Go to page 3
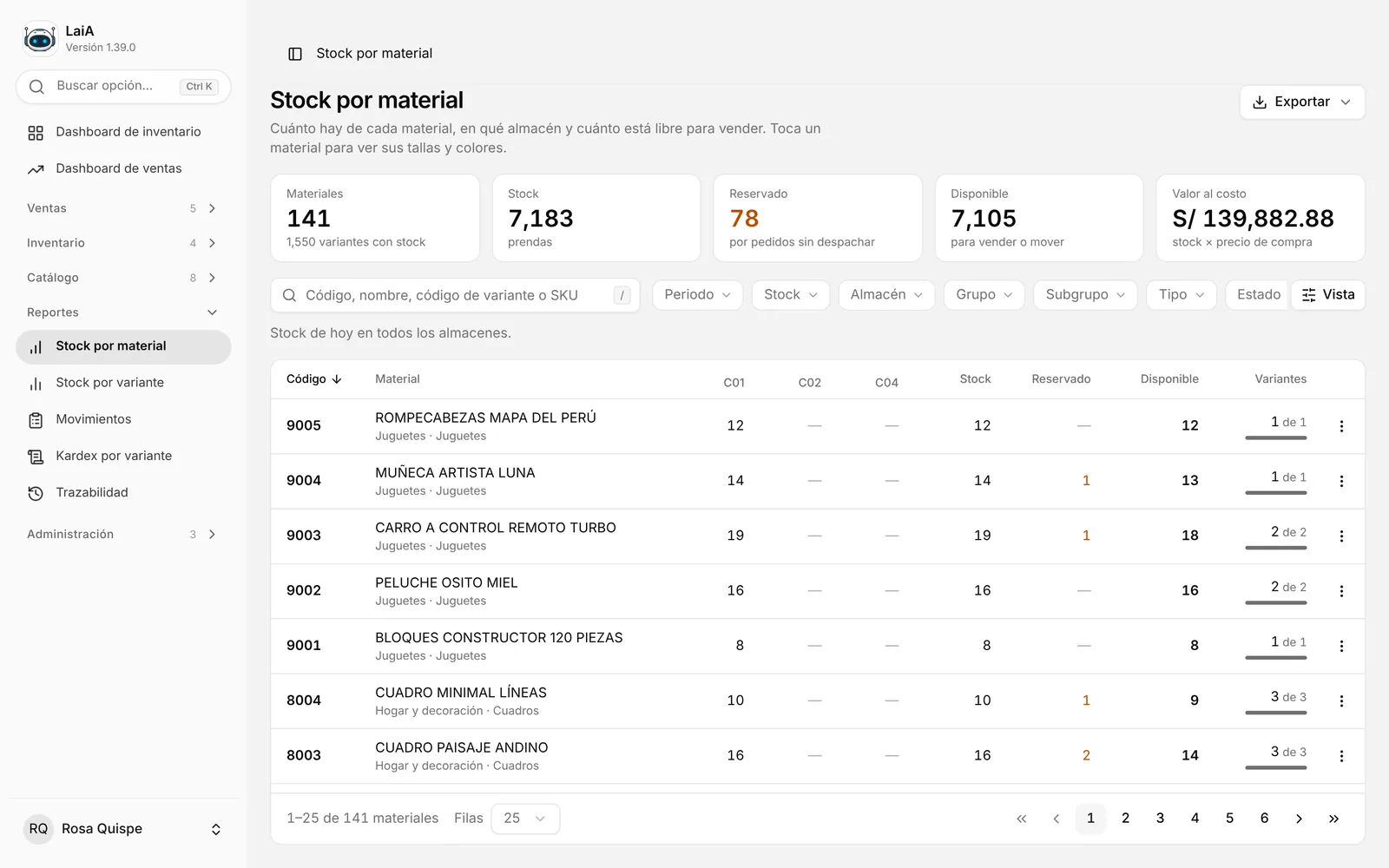The height and width of the screenshot is (868, 1389). (x=1161, y=819)
